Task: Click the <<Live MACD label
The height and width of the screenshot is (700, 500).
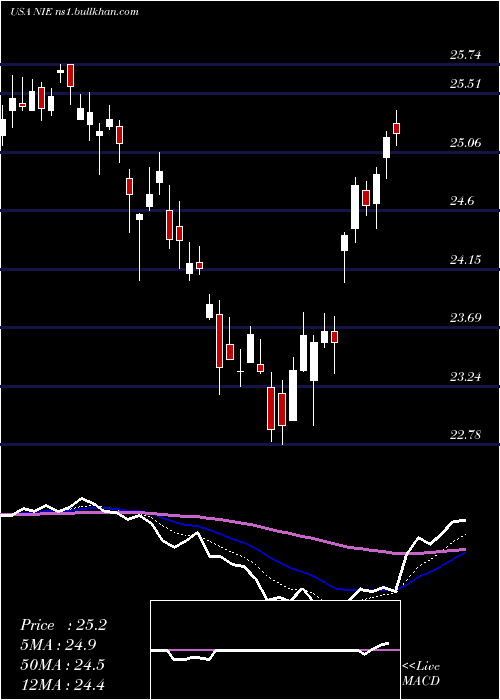Action: [x=421, y=674]
